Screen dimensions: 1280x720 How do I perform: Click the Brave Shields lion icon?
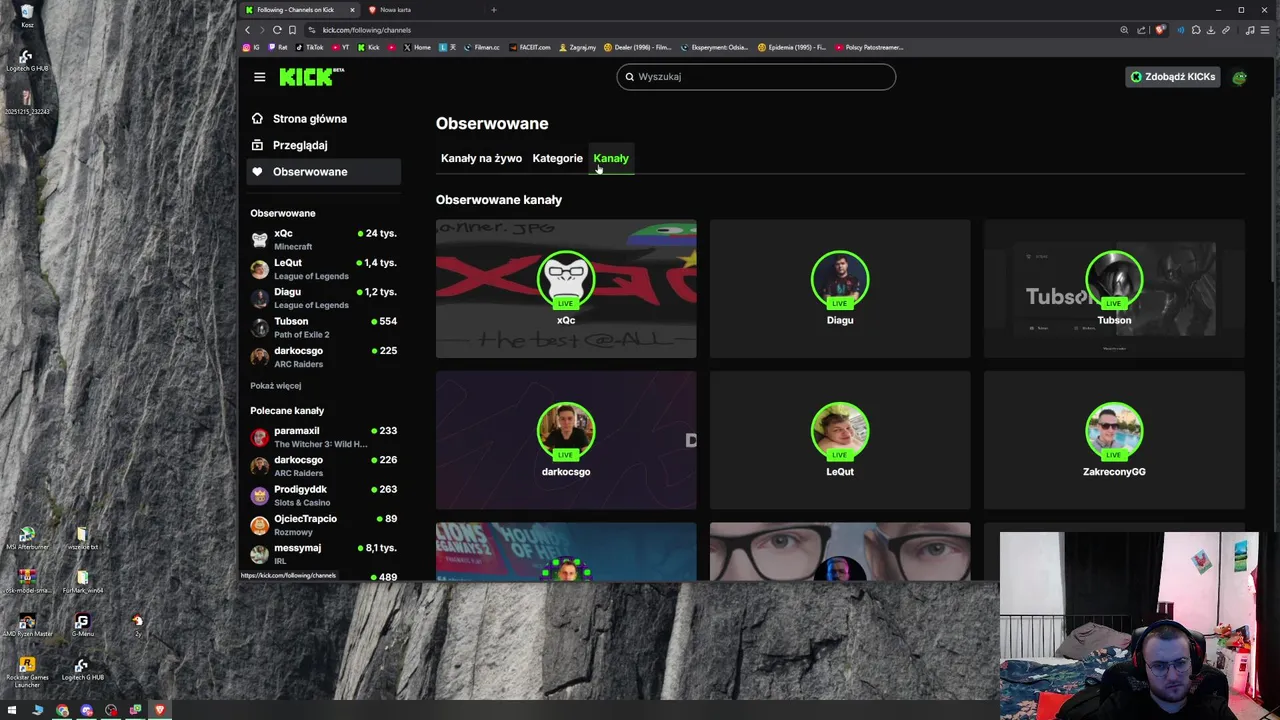click(x=1160, y=30)
